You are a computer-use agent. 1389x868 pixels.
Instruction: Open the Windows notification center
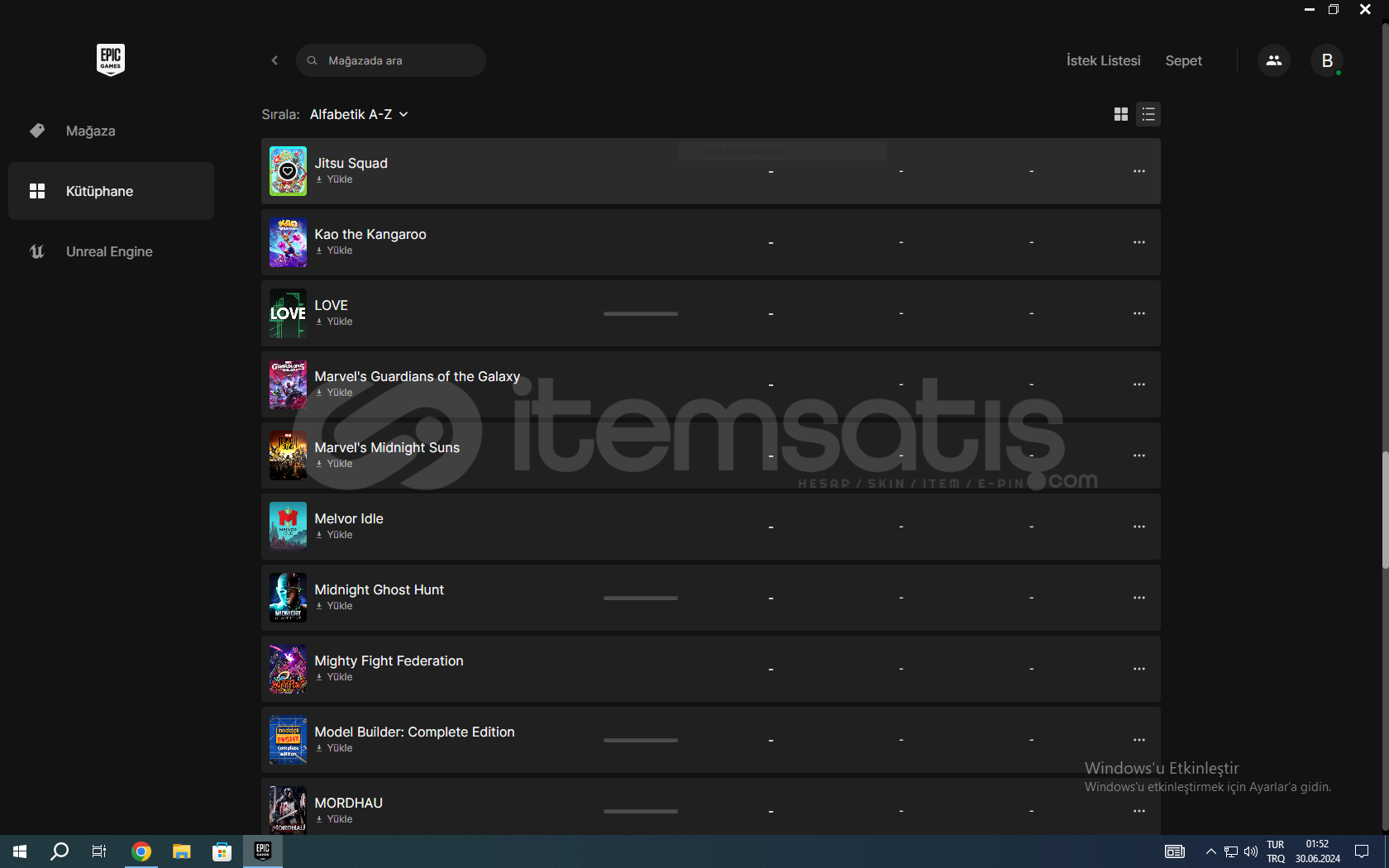pyautogui.click(x=1362, y=851)
